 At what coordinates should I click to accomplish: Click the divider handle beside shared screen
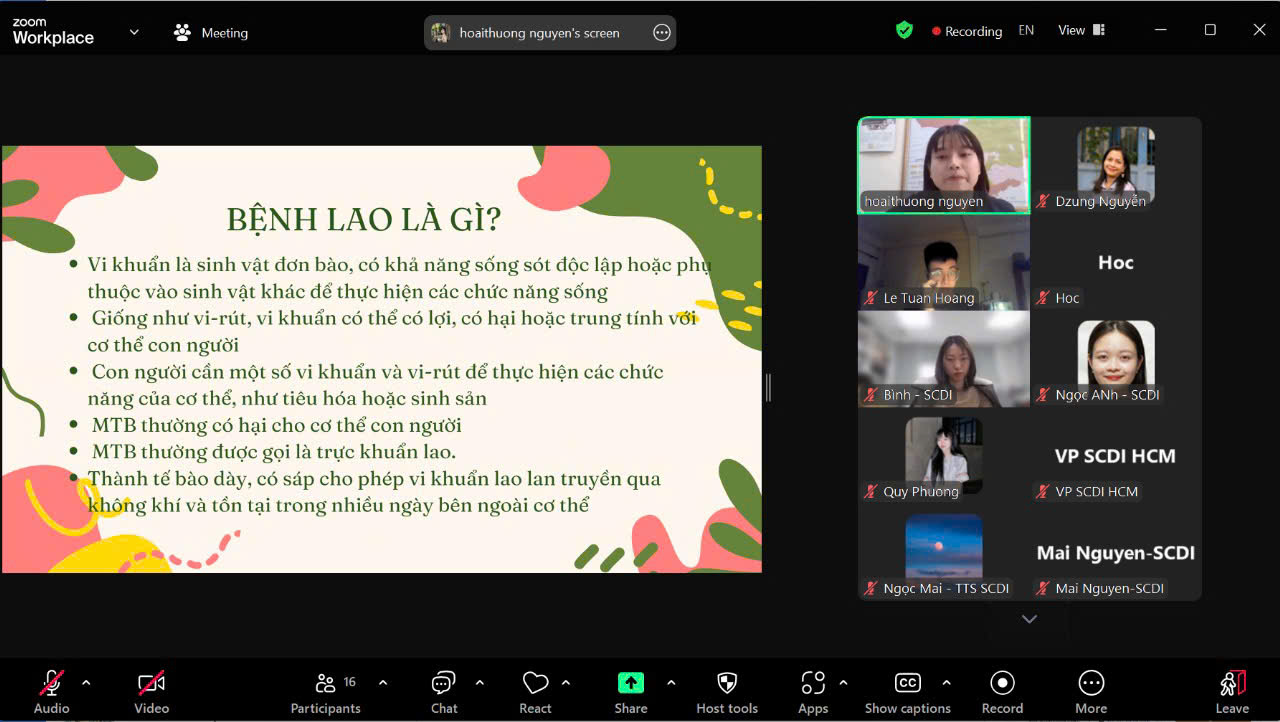click(x=768, y=387)
